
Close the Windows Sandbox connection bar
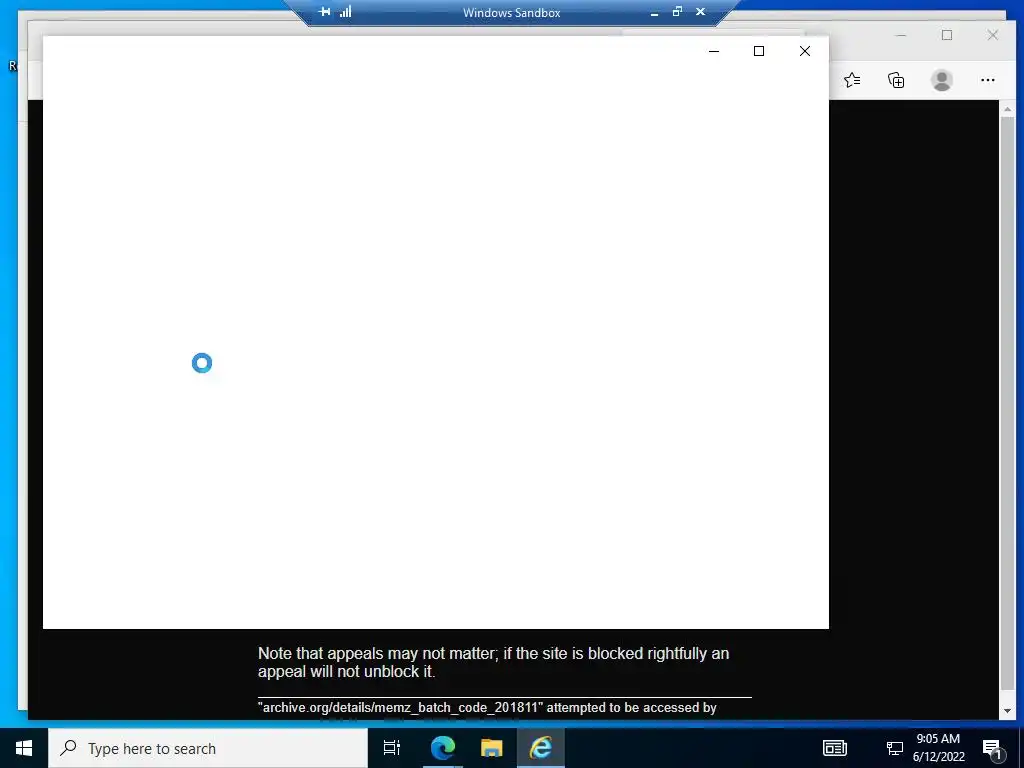(700, 12)
